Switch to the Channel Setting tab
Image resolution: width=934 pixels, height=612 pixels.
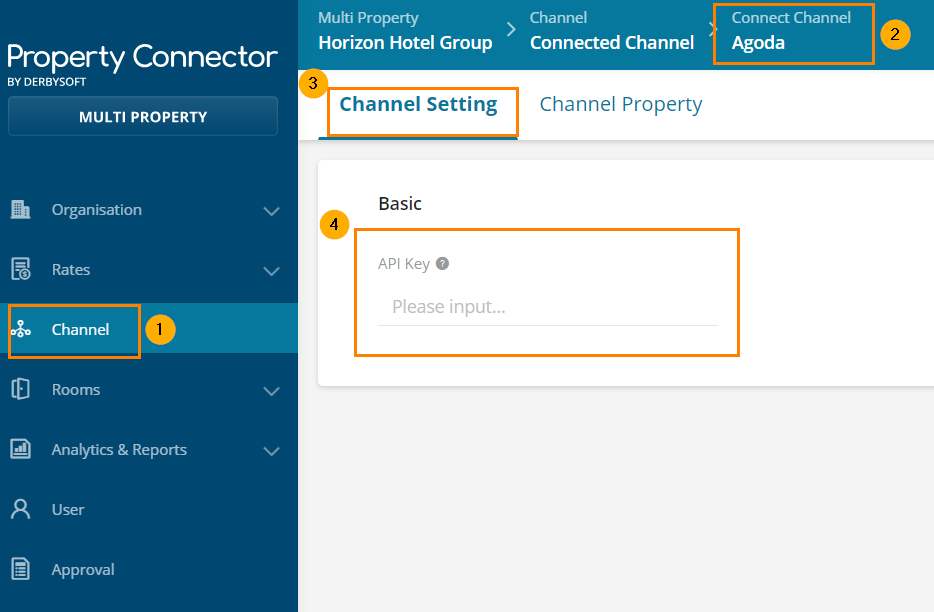[x=418, y=105]
